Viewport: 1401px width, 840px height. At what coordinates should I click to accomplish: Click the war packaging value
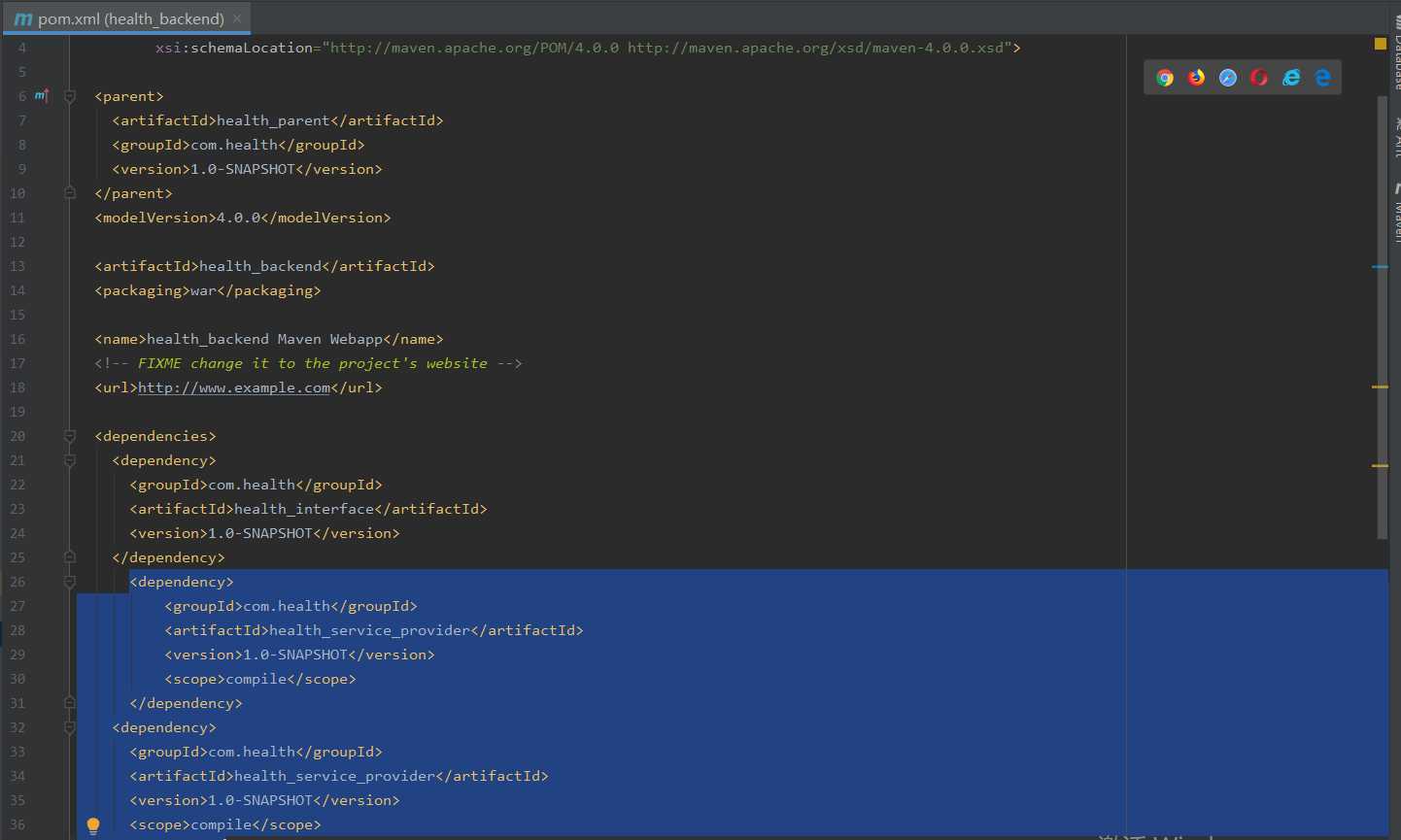click(x=203, y=290)
